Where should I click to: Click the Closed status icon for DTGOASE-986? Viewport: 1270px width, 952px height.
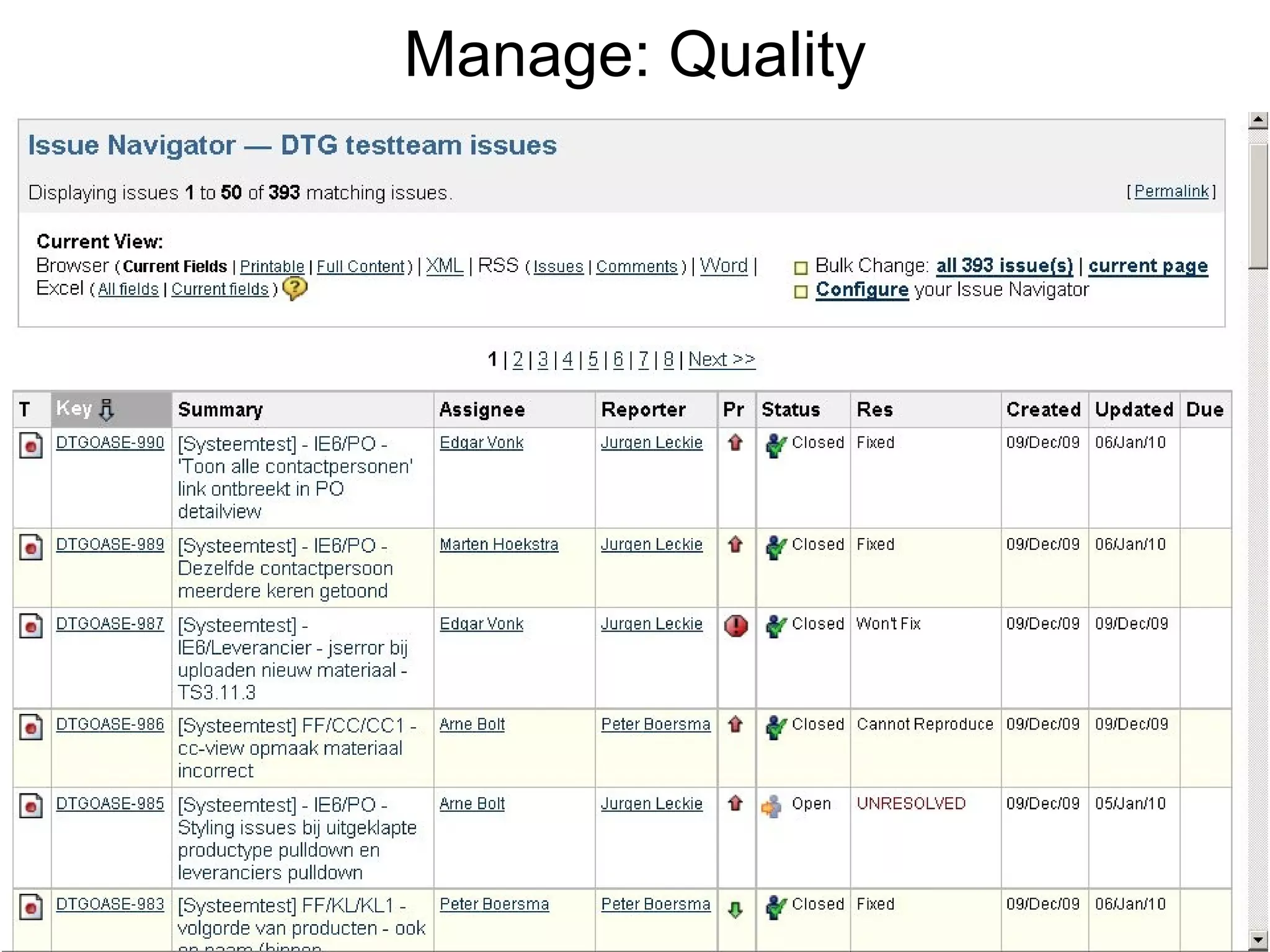tap(775, 727)
